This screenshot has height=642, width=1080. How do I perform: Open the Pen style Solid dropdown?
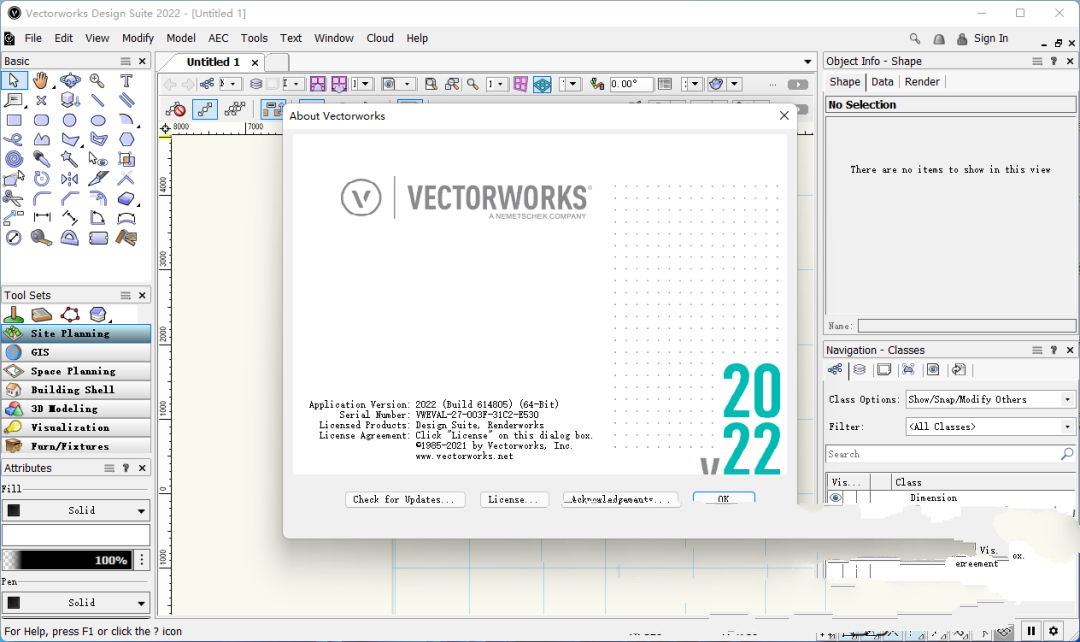(76, 603)
